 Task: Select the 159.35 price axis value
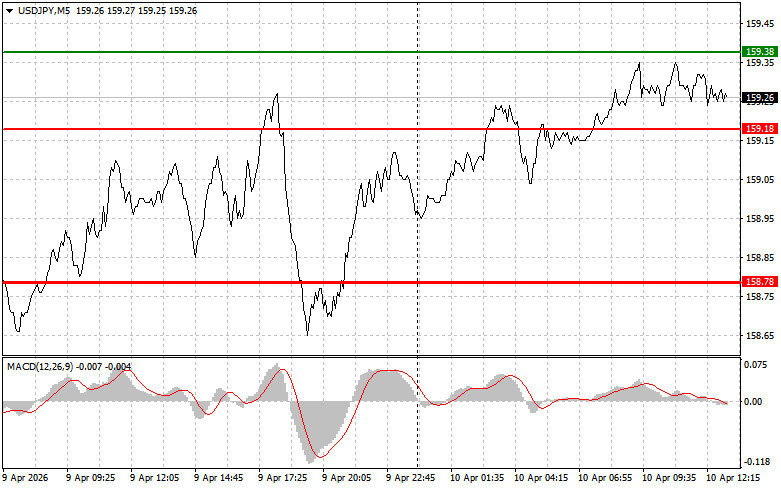point(760,63)
